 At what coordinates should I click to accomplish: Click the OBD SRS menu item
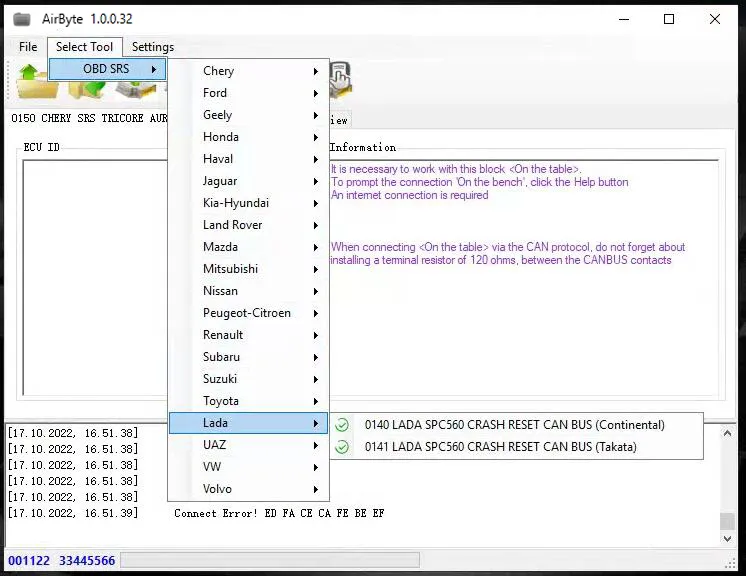click(107, 69)
